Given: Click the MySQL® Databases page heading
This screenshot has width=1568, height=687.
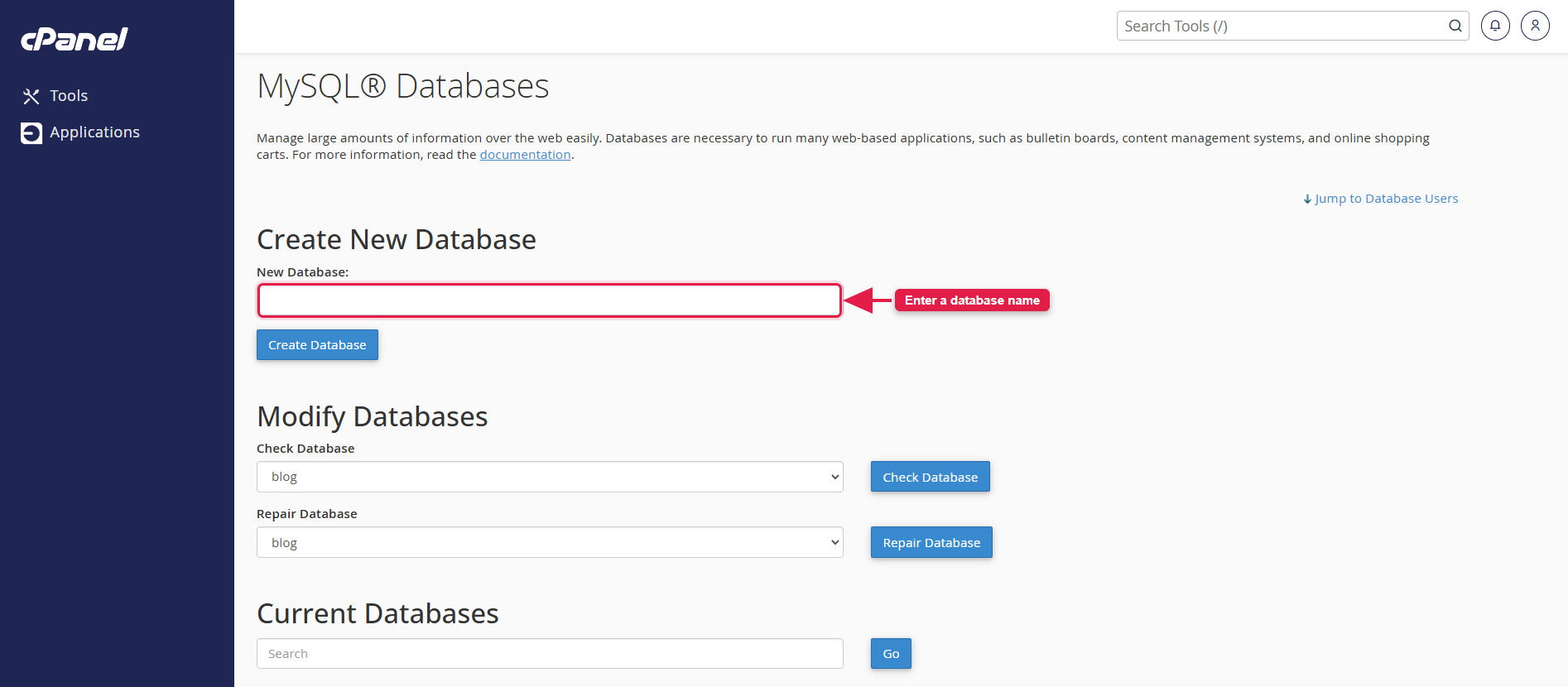Looking at the screenshot, I should pyautogui.click(x=403, y=86).
